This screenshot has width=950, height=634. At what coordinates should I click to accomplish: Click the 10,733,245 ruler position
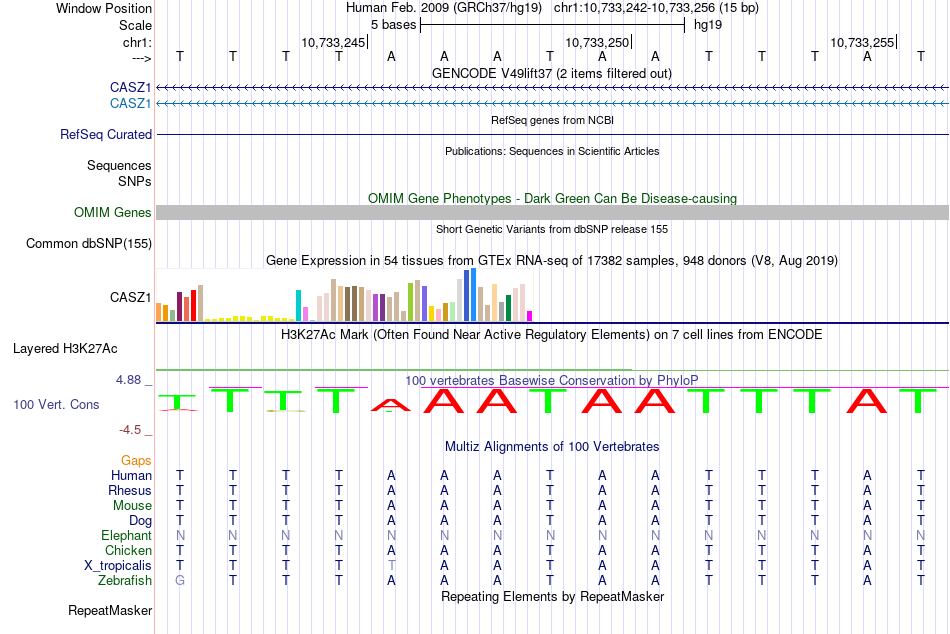pos(333,42)
